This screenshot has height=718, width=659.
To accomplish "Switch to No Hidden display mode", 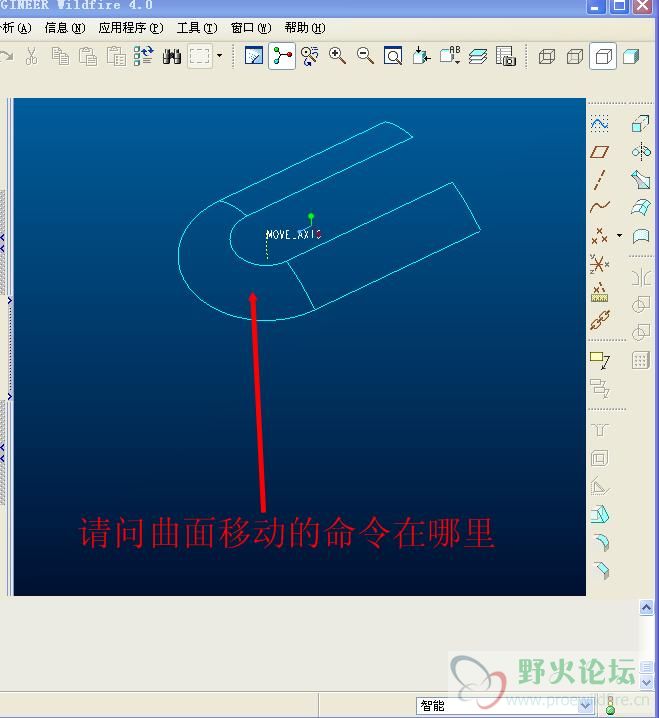I will click(603, 56).
